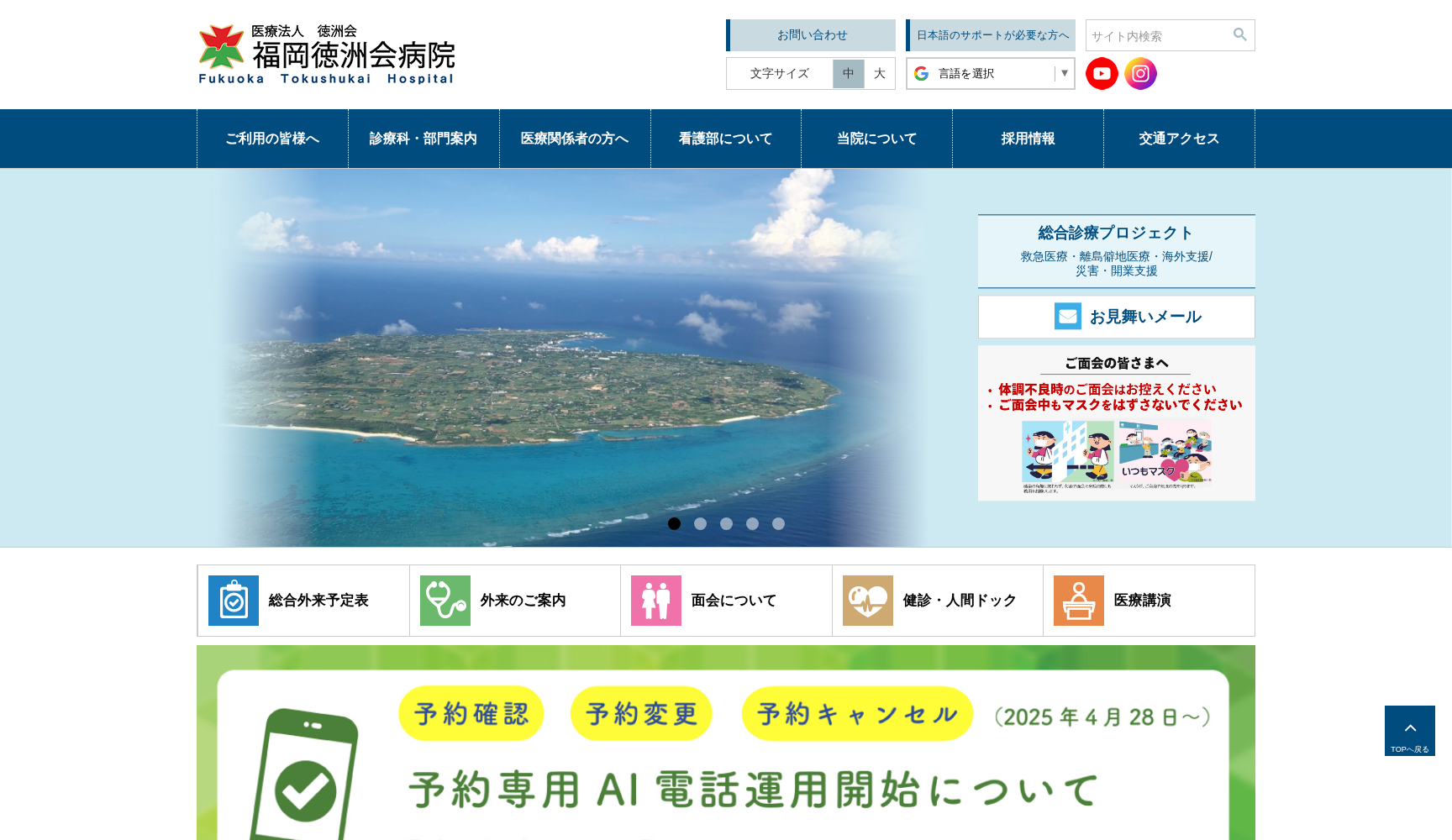Open the 予約専用AI電話 announcement banner
Image resolution: width=1452 pixels, height=840 pixels.
pyautogui.click(x=726, y=743)
